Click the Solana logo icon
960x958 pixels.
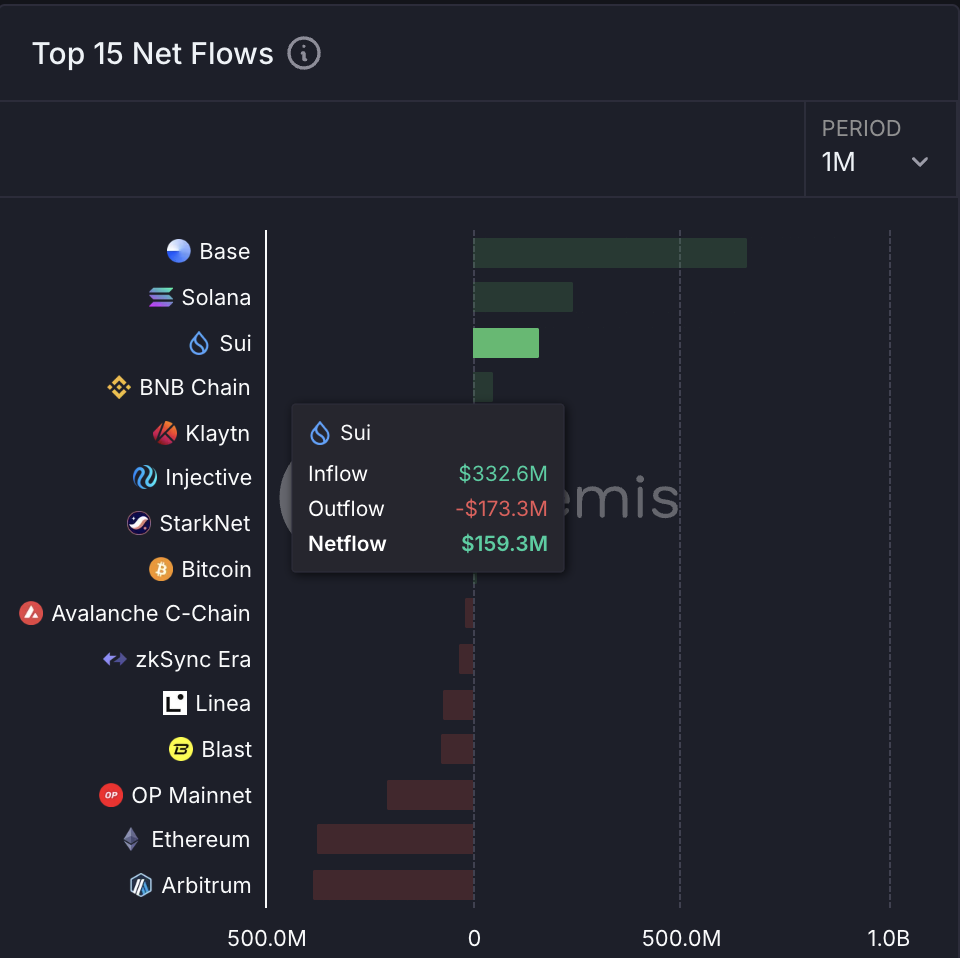click(x=161, y=297)
